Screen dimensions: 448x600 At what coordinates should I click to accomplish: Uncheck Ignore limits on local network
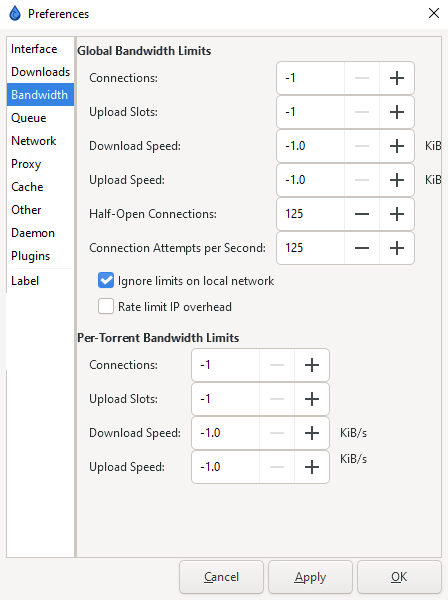(106, 280)
